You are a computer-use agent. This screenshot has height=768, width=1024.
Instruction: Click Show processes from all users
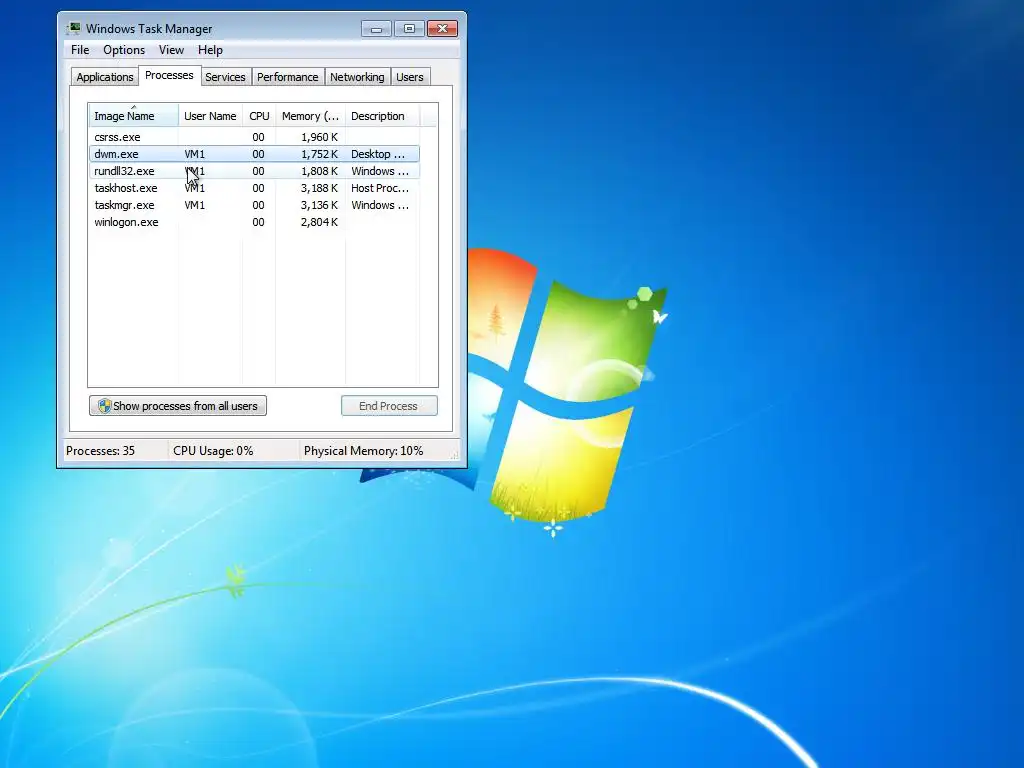tap(178, 406)
